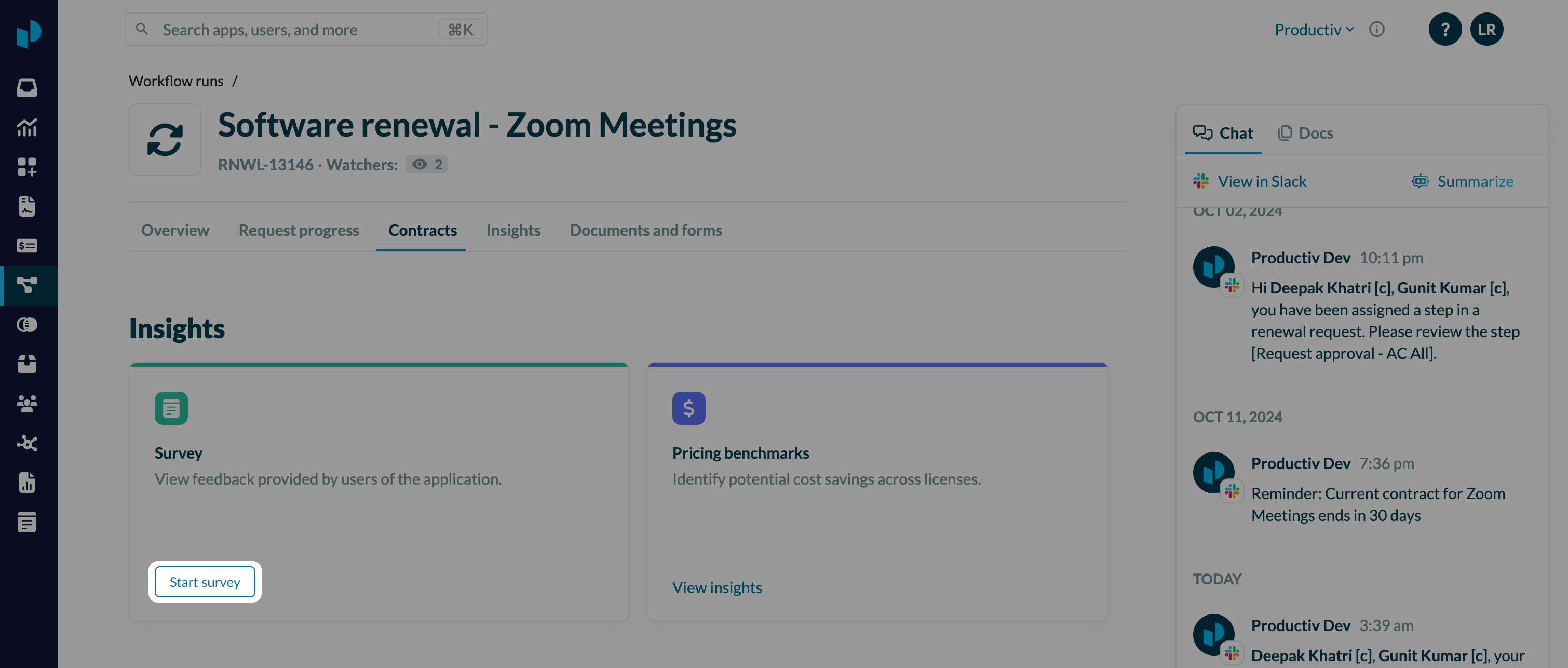Open the workflows sidebar icon
The height and width of the screenshot is (668, 1568).
coord(27,285)
